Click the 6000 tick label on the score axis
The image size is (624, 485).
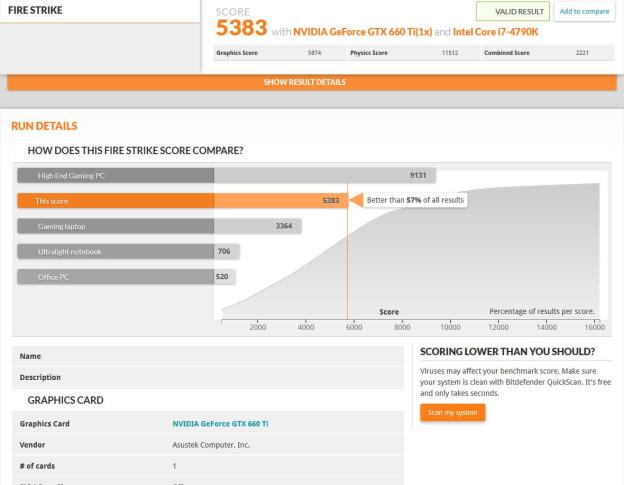(x=354, y=327)
